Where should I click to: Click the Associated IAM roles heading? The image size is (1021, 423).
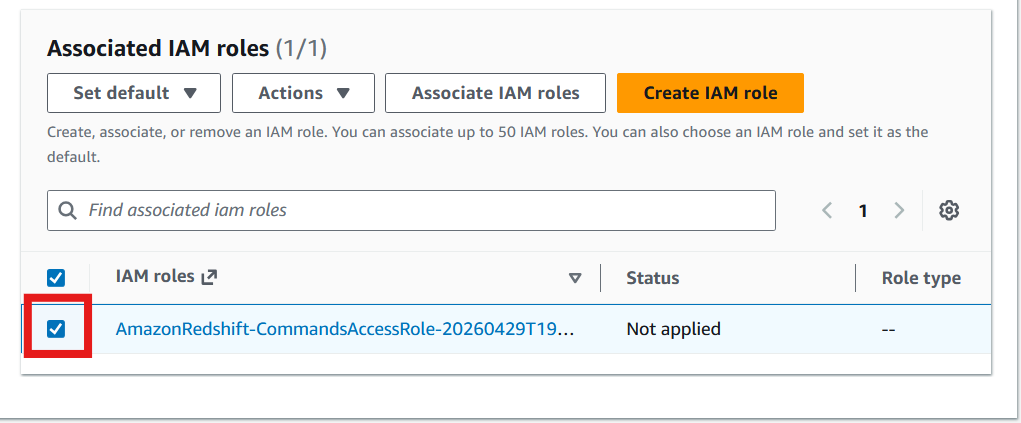[158, 48]
